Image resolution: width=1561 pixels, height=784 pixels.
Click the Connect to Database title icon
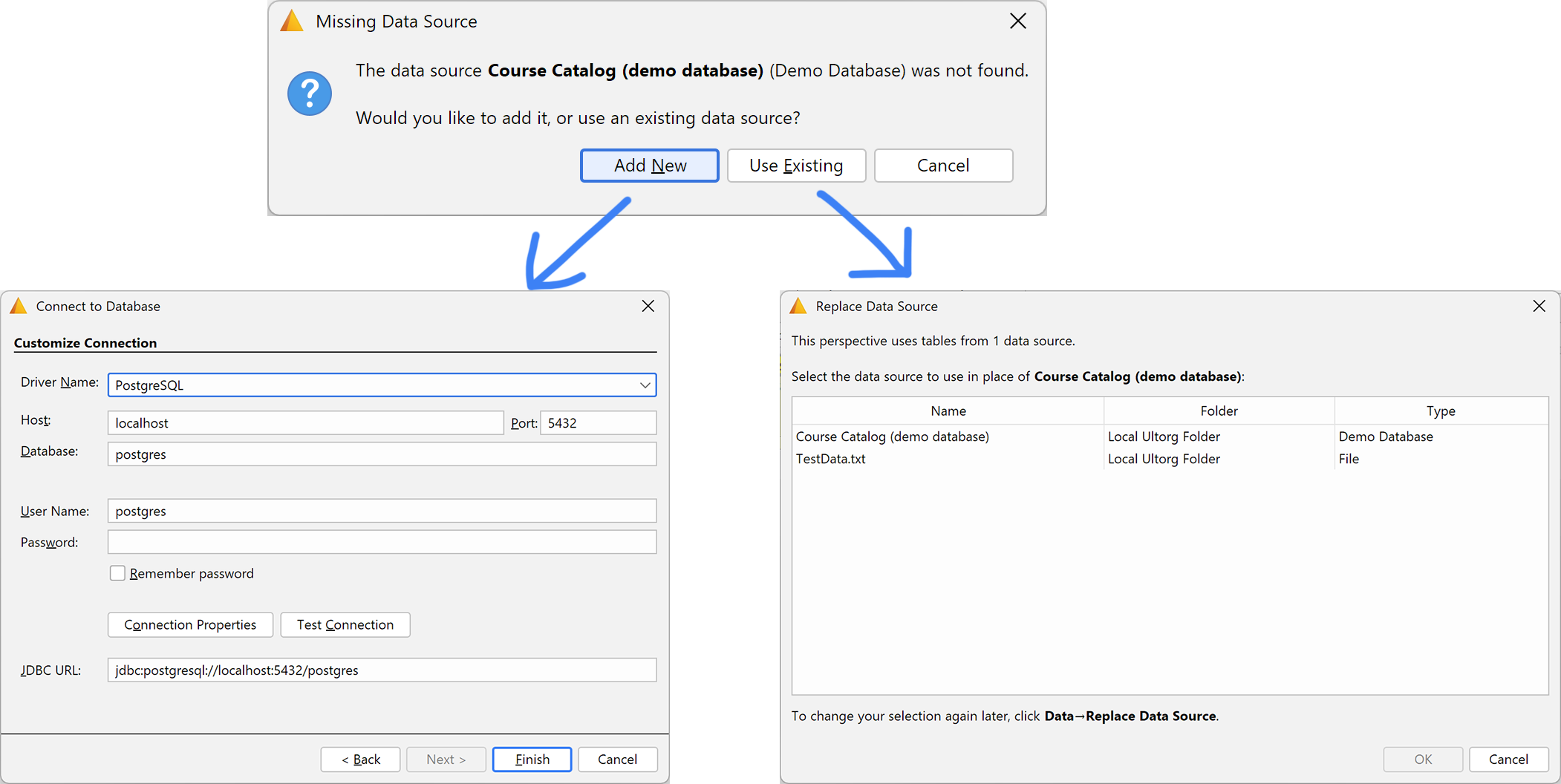click(19, 306)
